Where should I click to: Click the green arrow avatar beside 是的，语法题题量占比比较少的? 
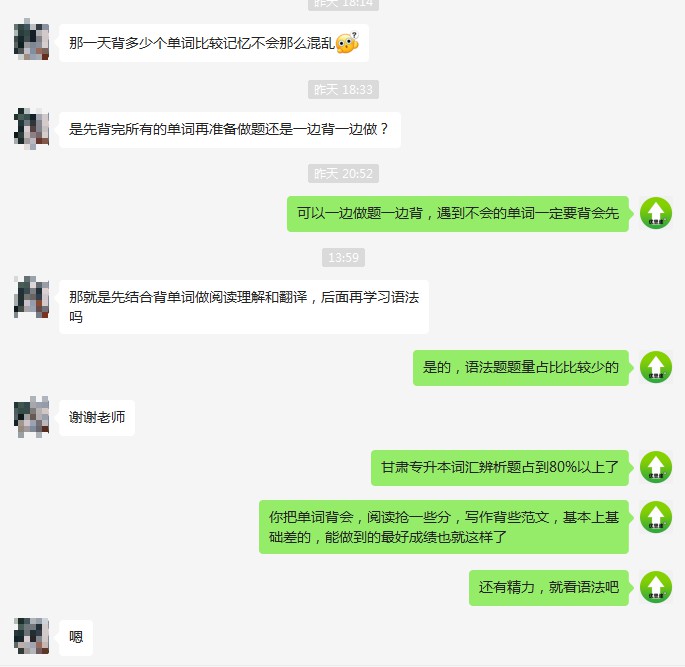click(656, 367)
